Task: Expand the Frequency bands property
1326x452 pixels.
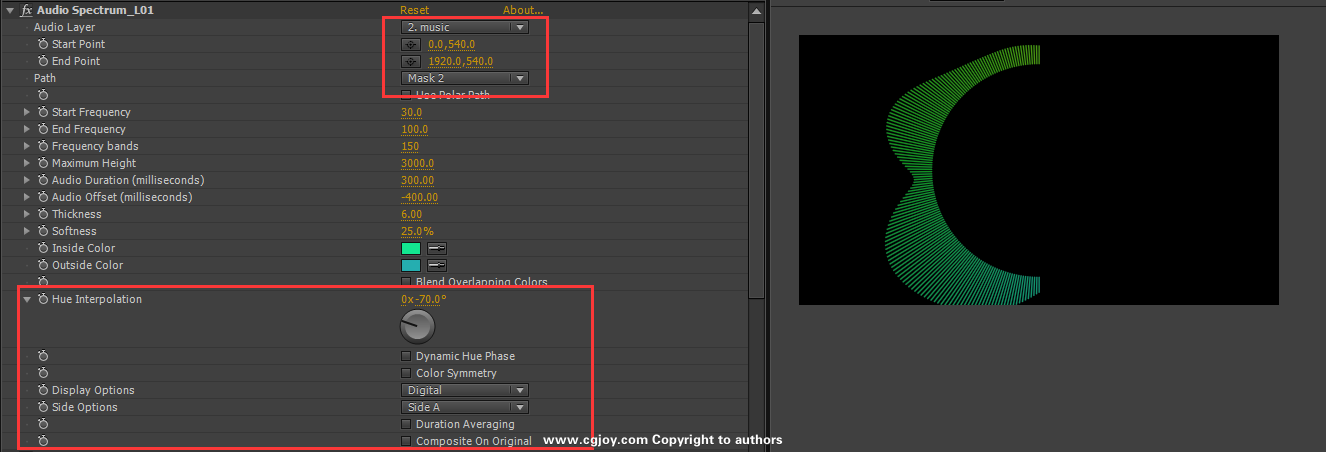Action: click(27, 146)
